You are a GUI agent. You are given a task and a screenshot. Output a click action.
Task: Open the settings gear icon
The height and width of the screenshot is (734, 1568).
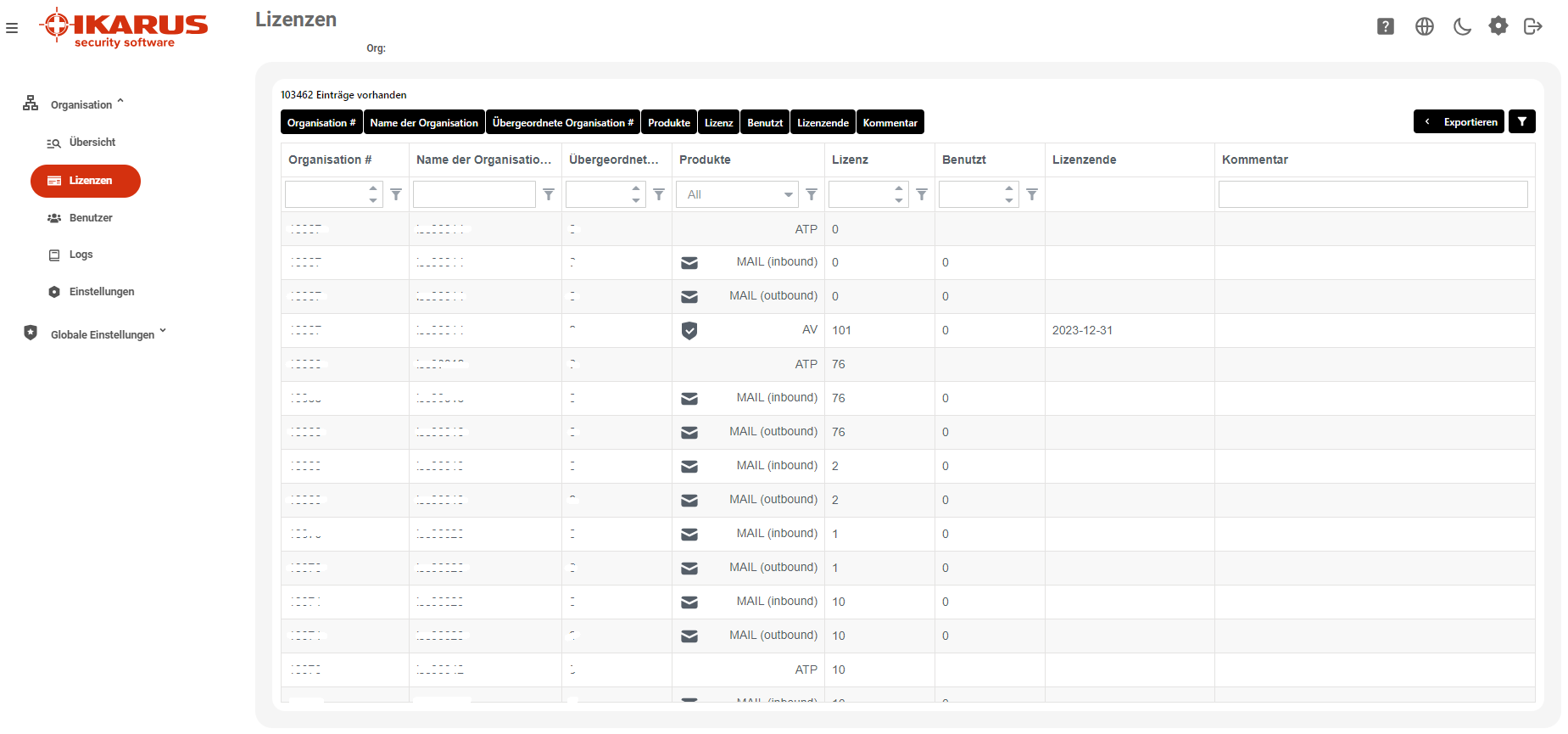coord(1498,25)
